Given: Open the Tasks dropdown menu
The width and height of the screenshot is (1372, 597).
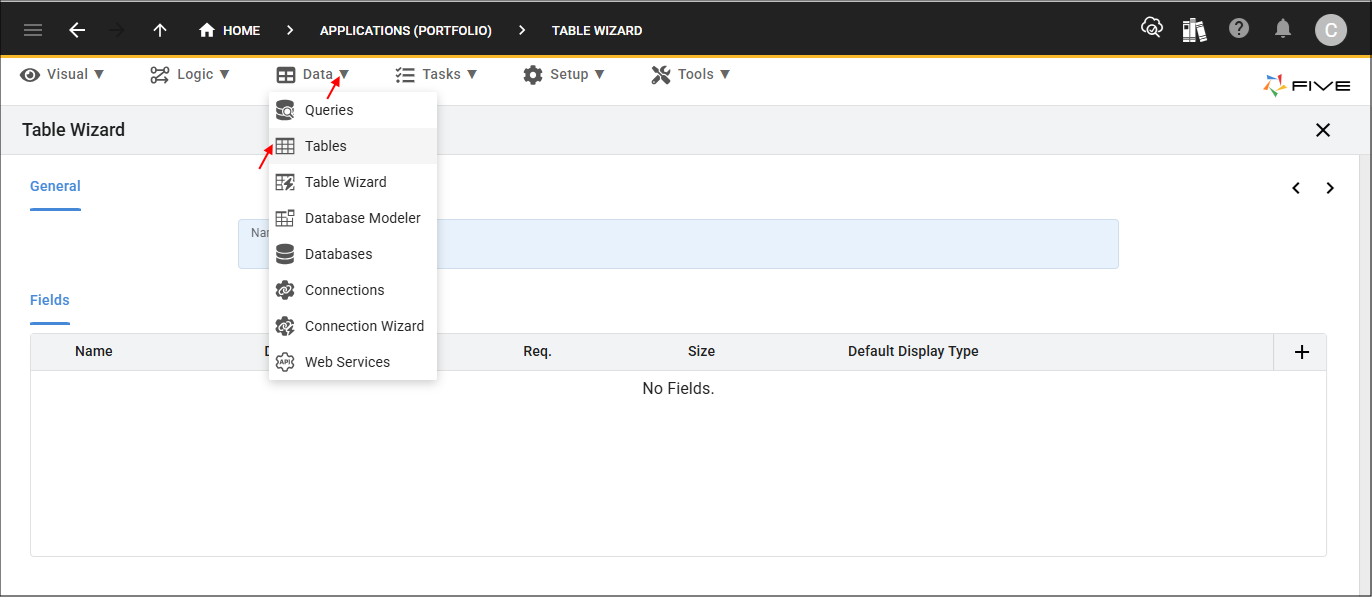Looking at the screenshot, I should pyautogui.click(x=436, y=74).
